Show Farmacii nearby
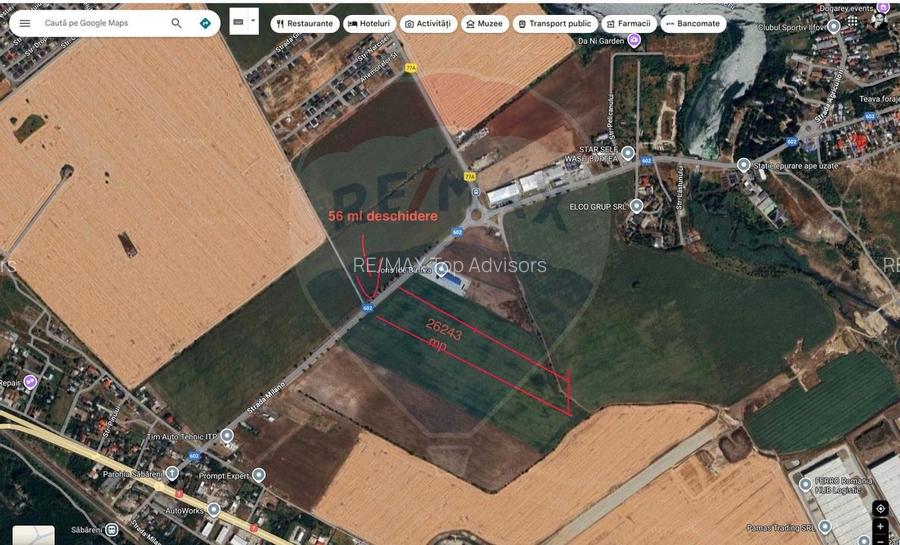Screen dimensions: 900x545 click(629, 24)
